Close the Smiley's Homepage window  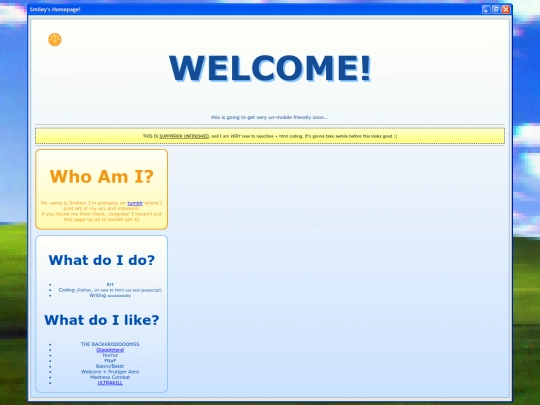coord(506,10)
